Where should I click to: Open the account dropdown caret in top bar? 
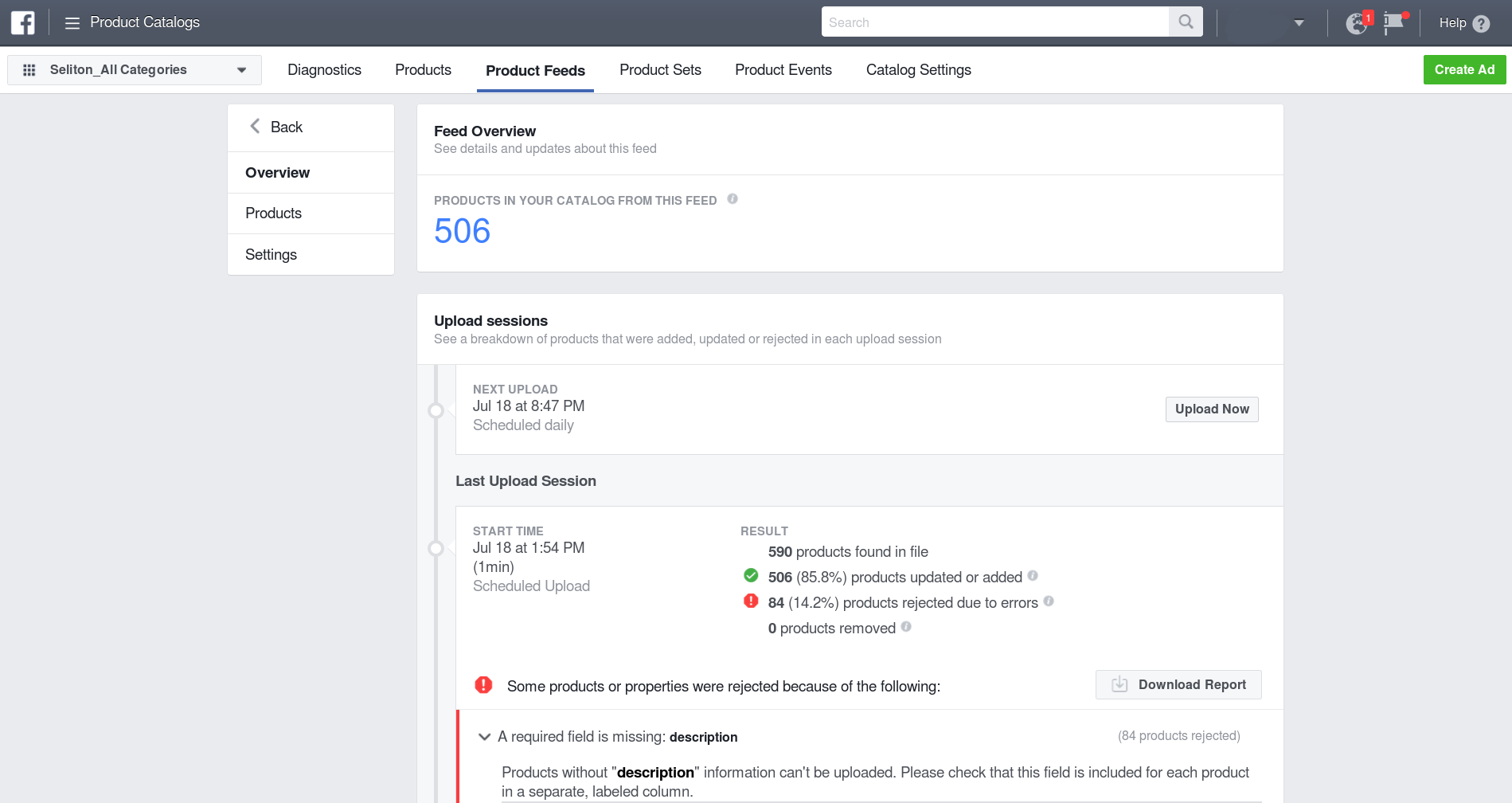click(1298, 23)
